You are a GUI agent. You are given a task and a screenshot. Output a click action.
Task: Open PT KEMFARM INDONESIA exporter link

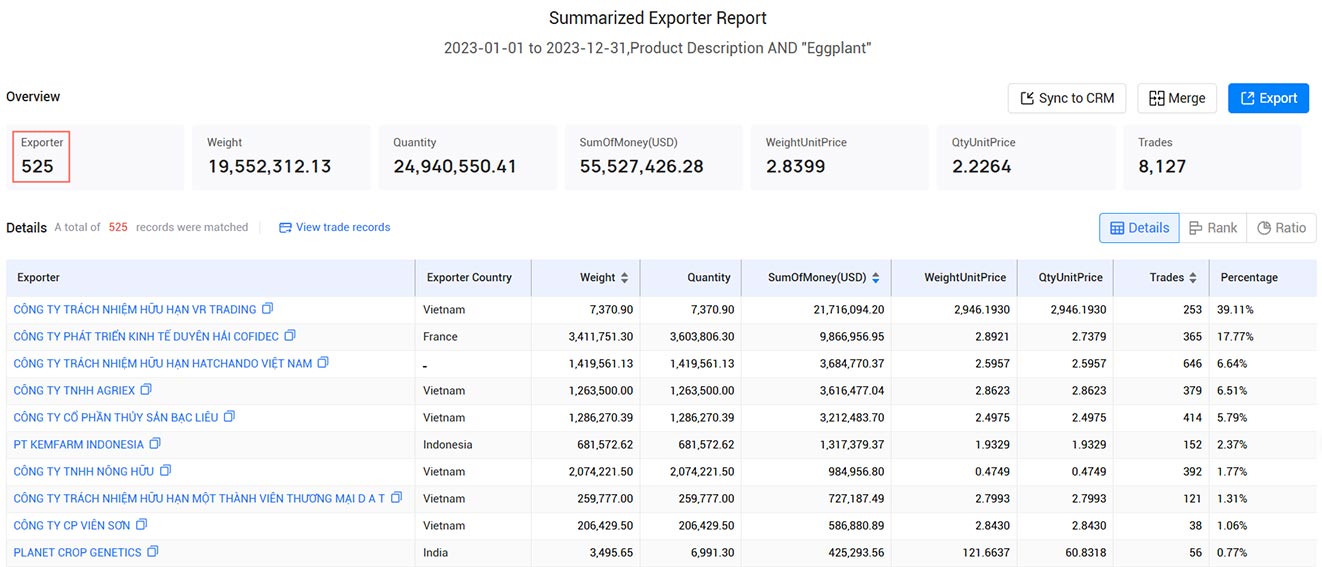click(79, 445)
